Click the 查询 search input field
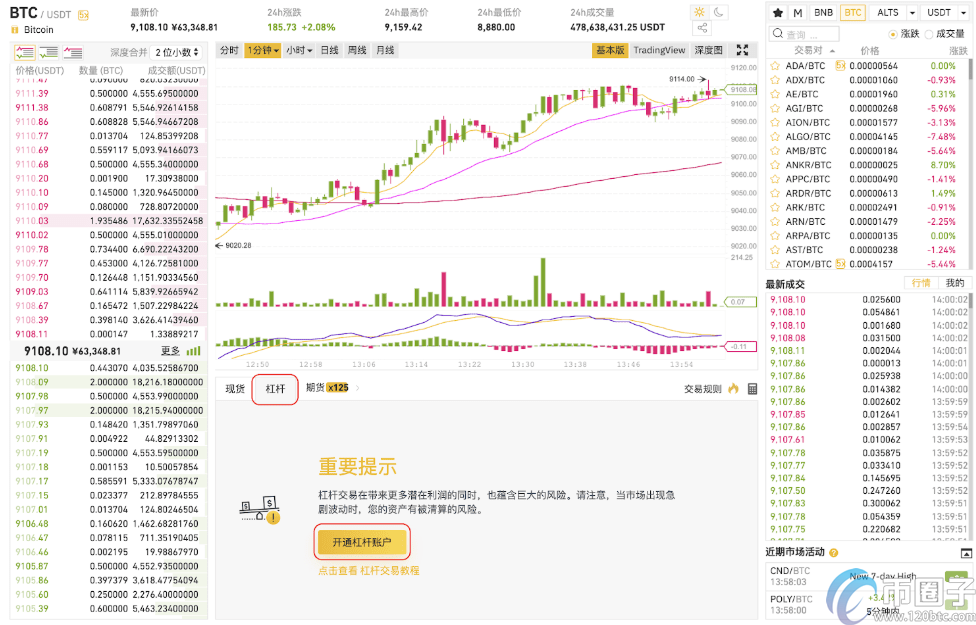 click(x=804, y=32)
